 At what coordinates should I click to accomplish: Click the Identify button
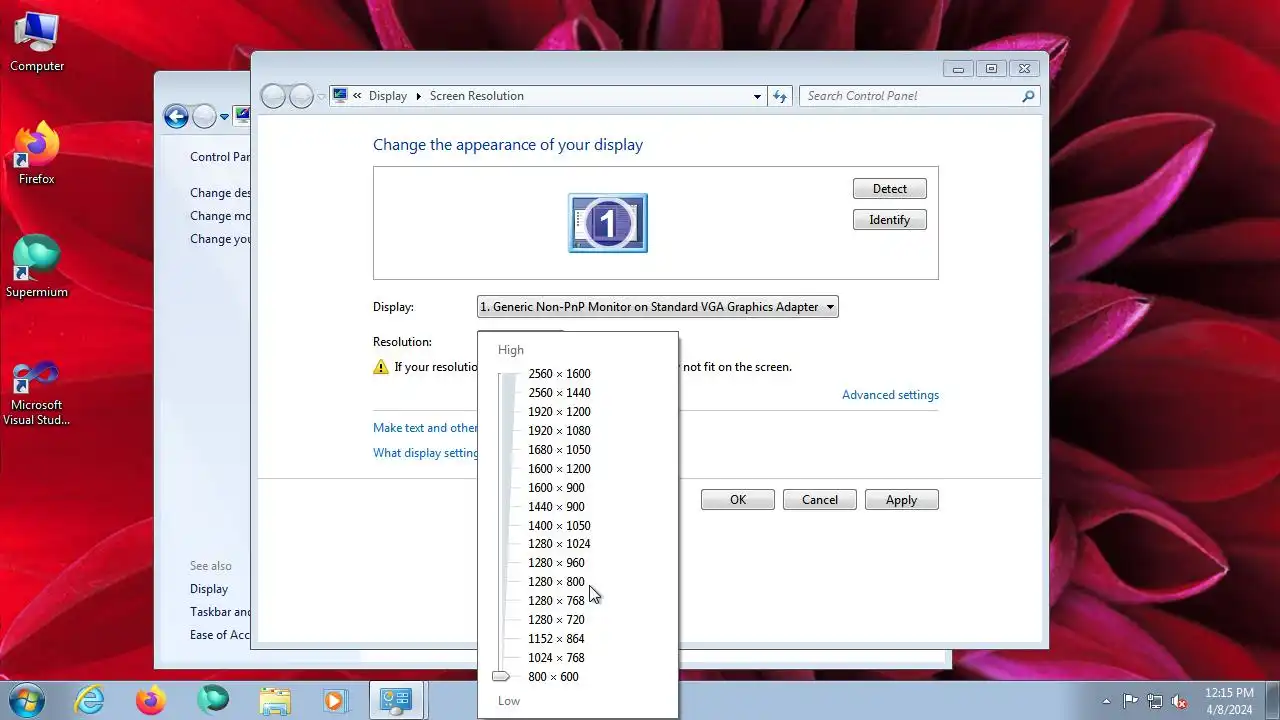click(890, 220)
